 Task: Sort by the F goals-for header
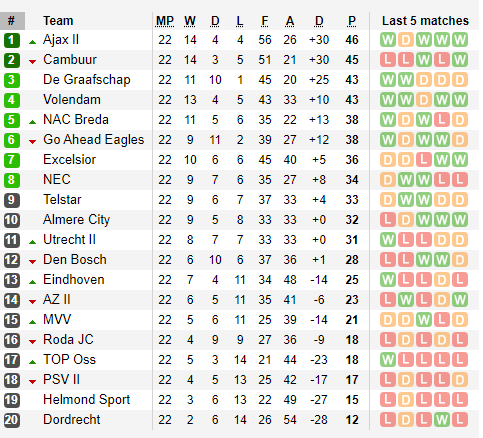265,21
